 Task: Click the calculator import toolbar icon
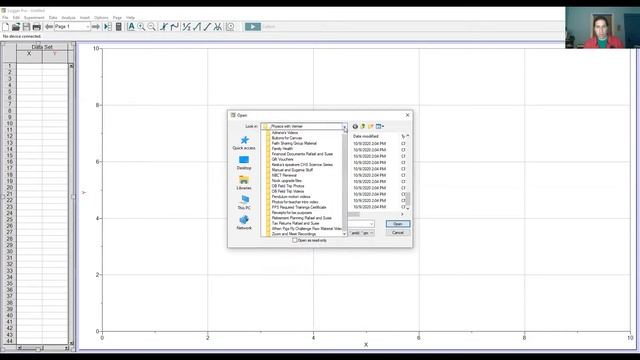point(118,27)
